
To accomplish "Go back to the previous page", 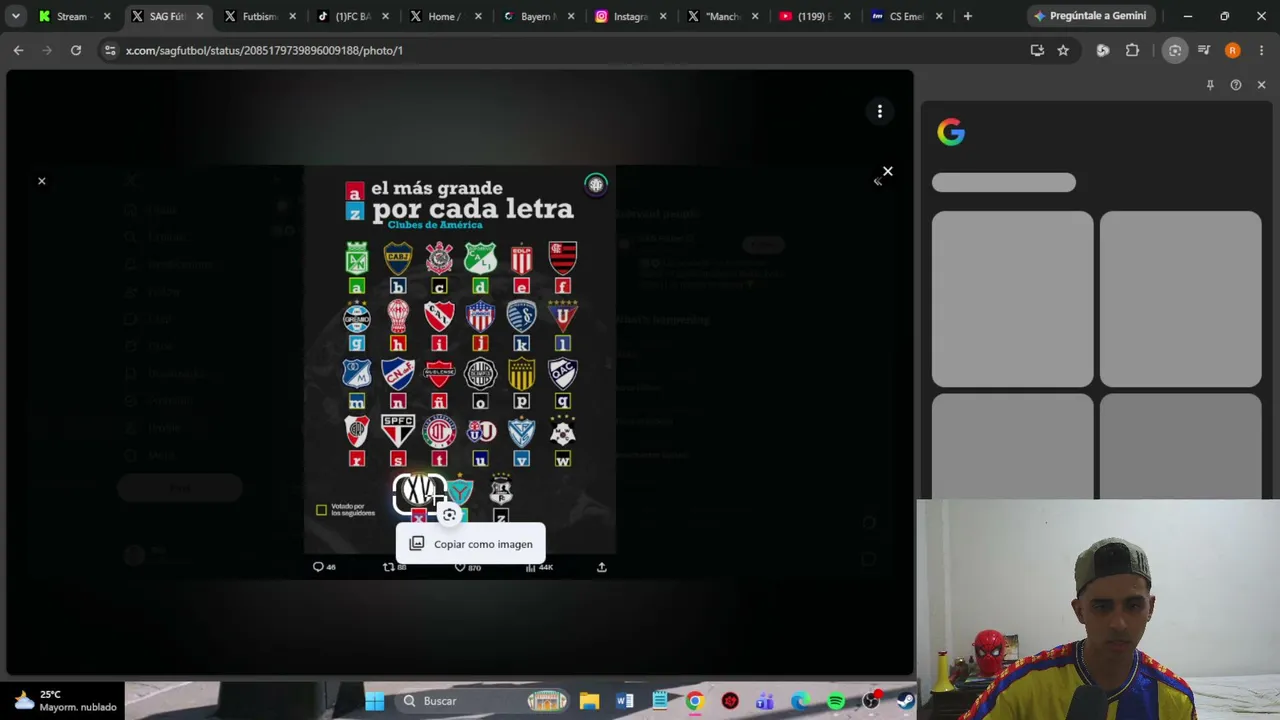I will 19,50.
